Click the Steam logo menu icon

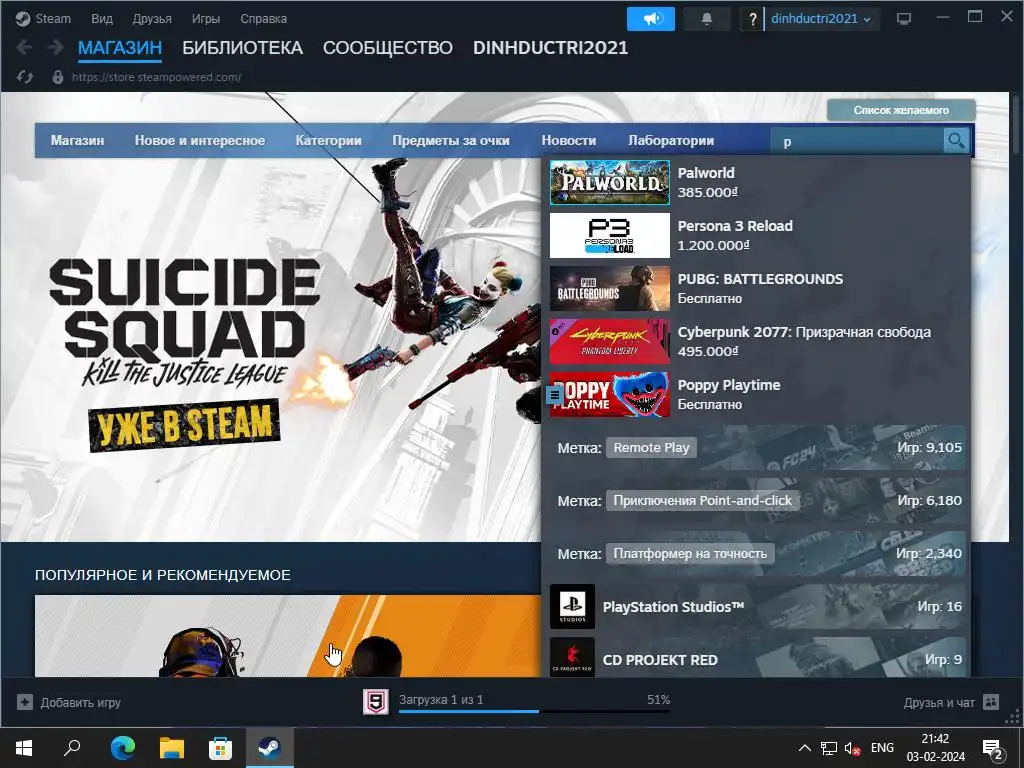pos(23,19)
